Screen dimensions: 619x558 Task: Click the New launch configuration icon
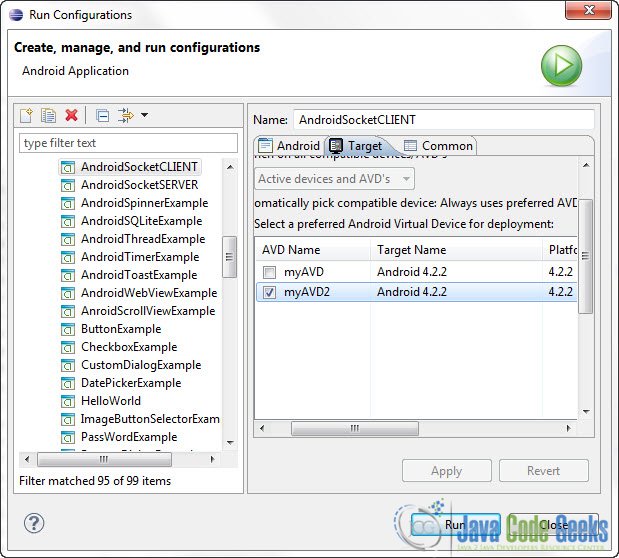tap(26, 115)
